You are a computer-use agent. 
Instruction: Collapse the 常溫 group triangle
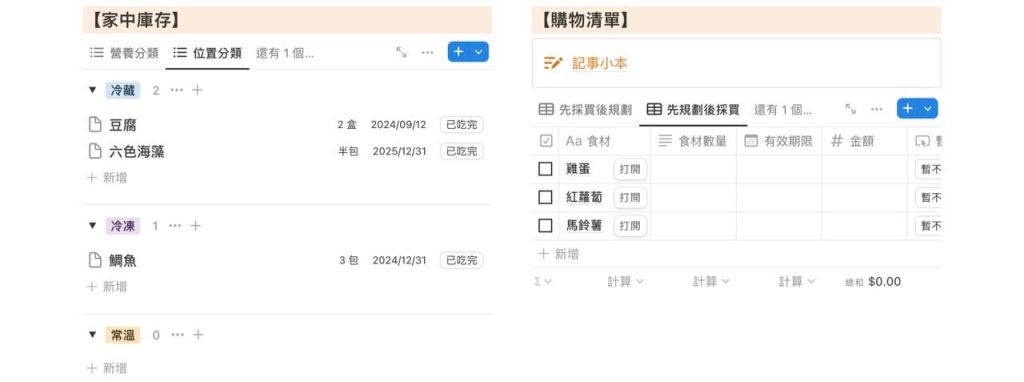[x=93, y=335]
